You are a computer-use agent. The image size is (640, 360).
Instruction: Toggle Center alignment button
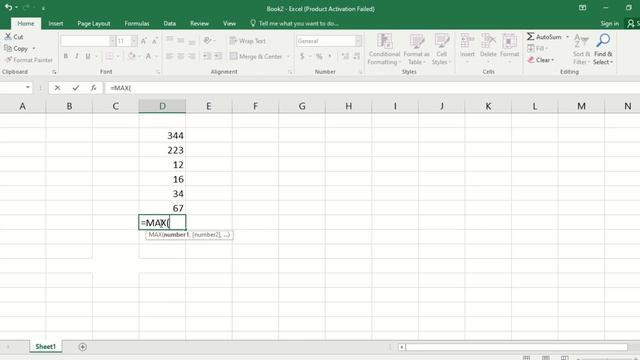(x=180, y=56)
